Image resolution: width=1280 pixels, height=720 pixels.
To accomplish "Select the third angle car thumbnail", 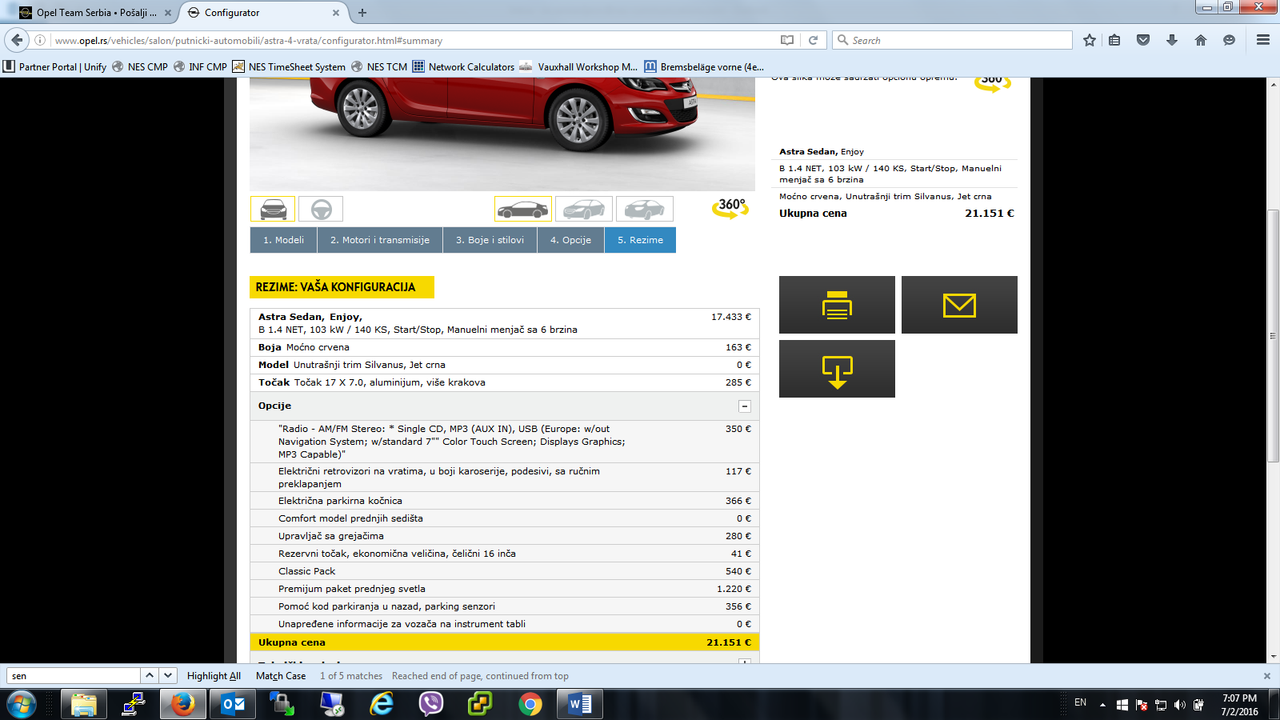I will tap(645, 209).
